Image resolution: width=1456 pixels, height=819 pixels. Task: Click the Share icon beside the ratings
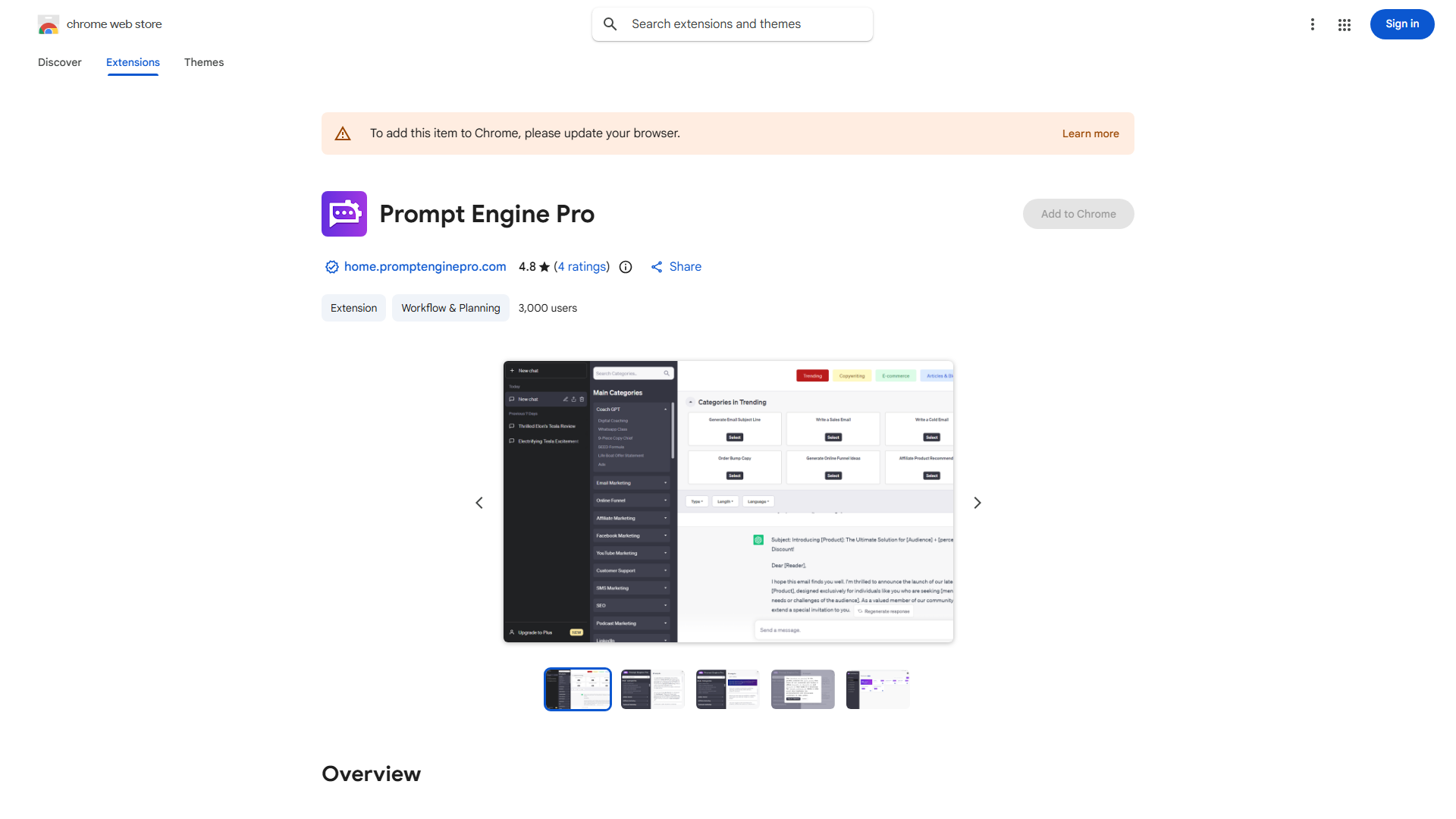(657, 267)
